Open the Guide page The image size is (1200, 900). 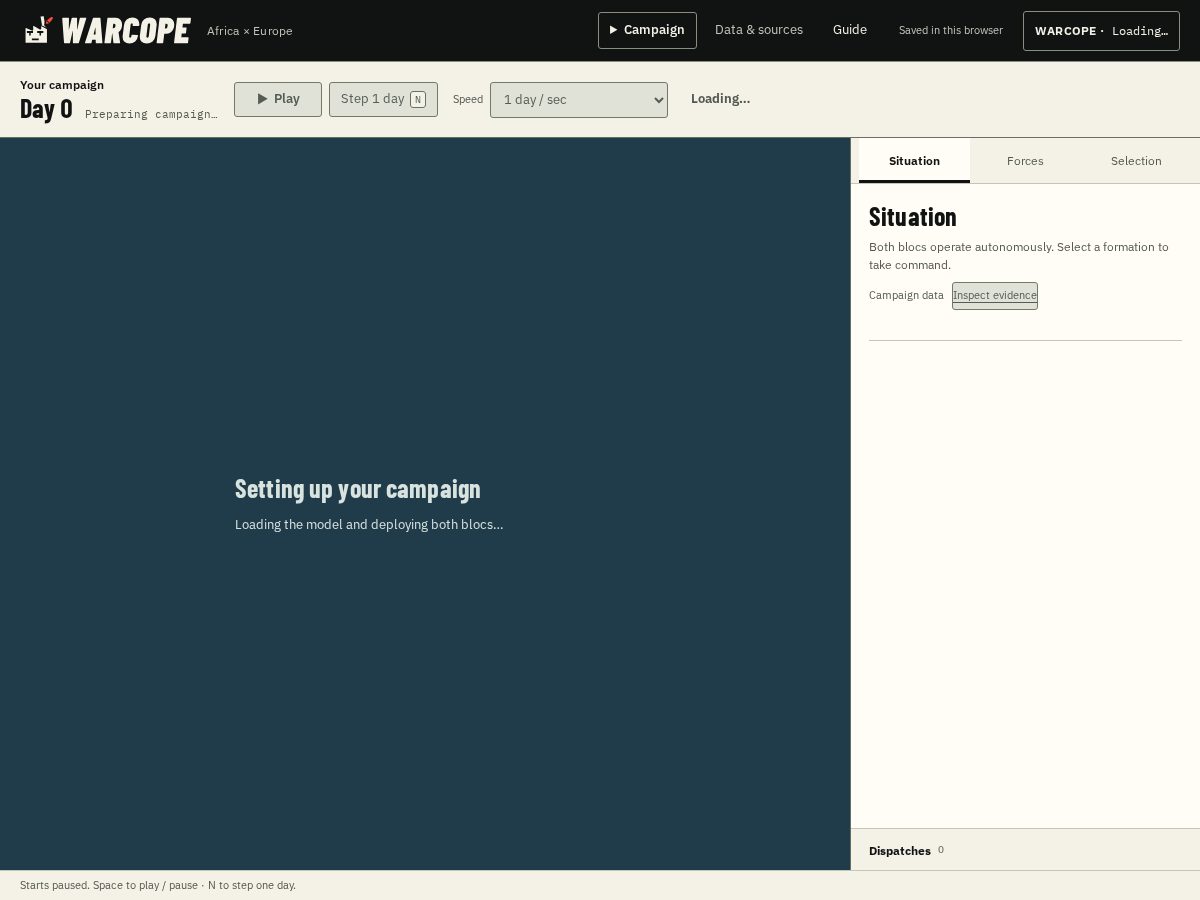tap(850, 30)
